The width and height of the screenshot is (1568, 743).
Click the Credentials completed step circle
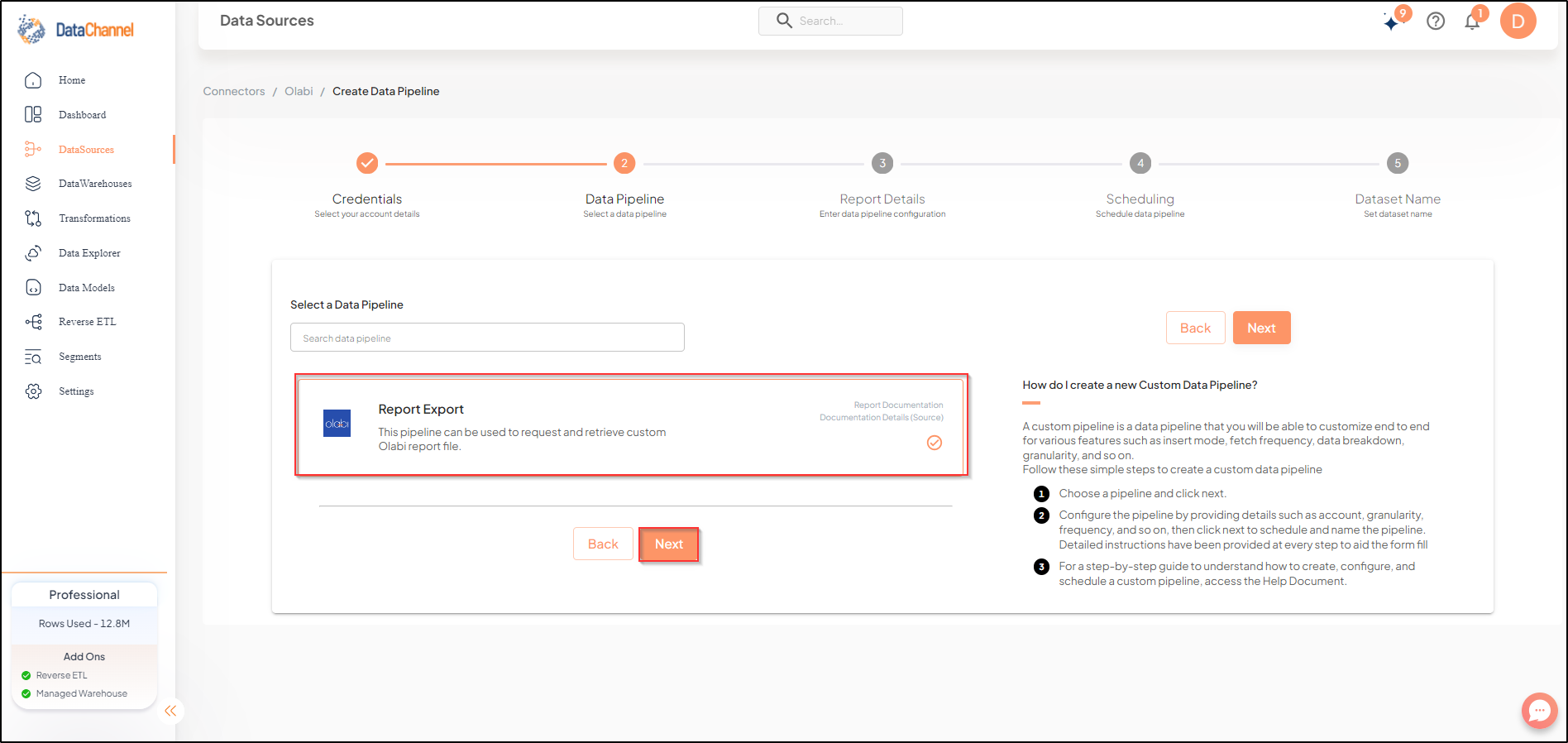pyautogui.click(x=367, y=163)
